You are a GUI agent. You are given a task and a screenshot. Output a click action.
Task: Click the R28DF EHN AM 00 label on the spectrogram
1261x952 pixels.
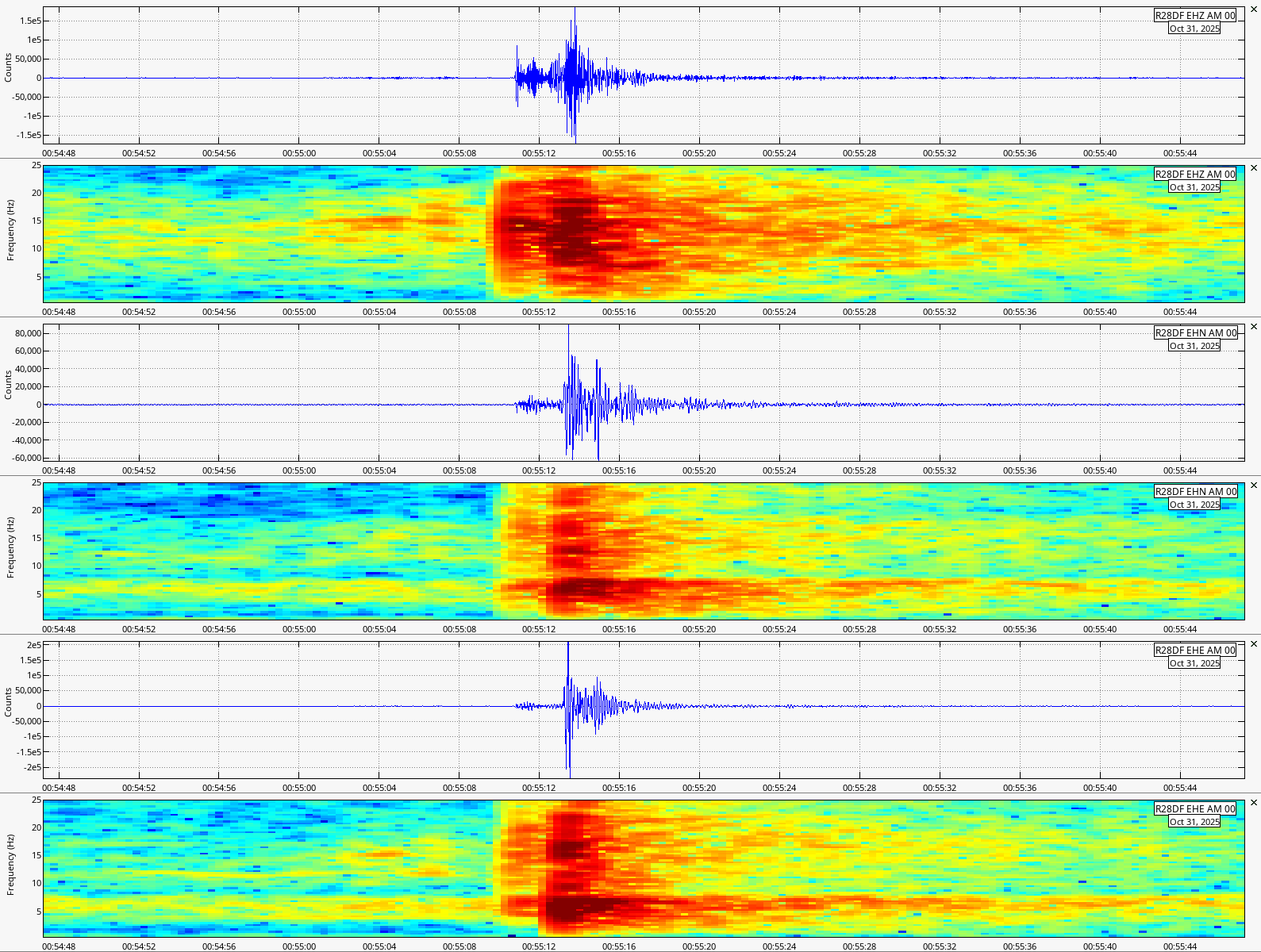(1195, 492)
